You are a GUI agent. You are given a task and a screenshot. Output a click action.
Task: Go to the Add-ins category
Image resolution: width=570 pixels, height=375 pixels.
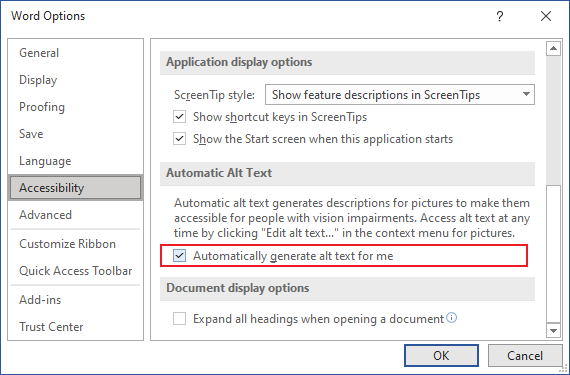pyautogui.click(x=40, y=300)
